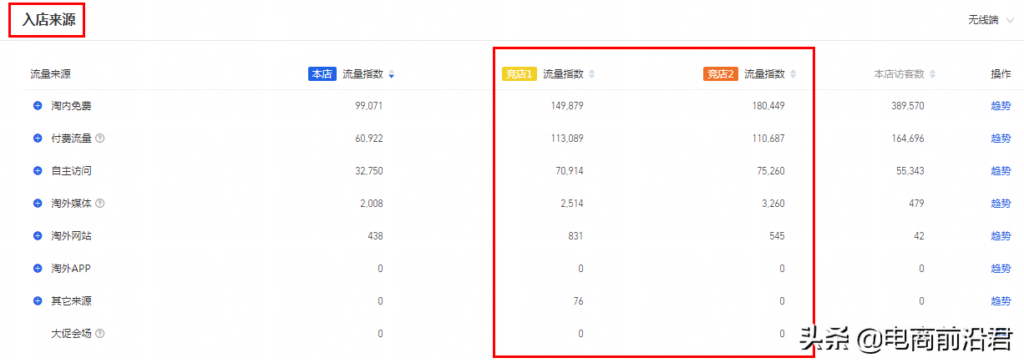
Task: Sort by 竞店2 流量指数 arrow
Action: 793,74
